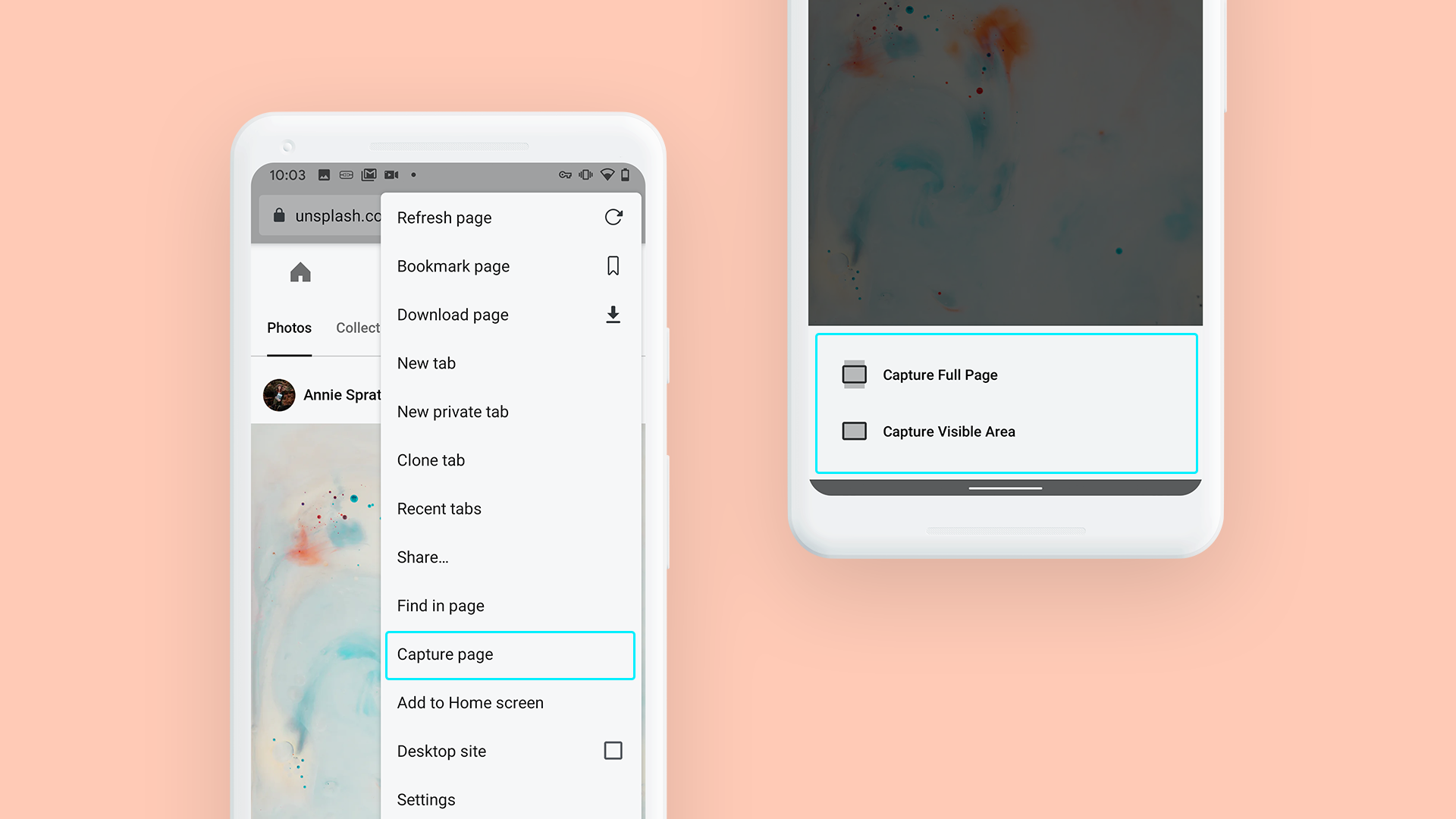Select the Find in page menu item
Image resolution: width=1456 pixels, height=819 pixels.
coord(440,605)
